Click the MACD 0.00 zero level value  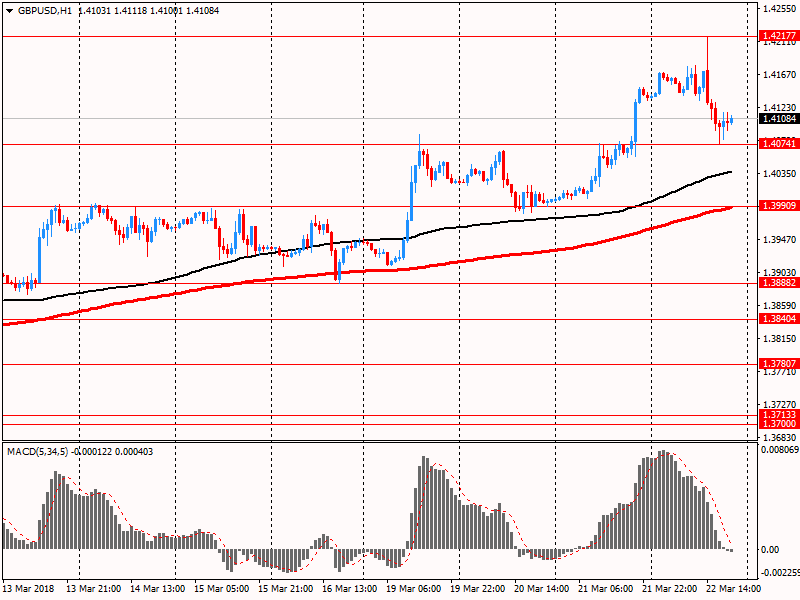pyautogui.click(x=770, y=549)
